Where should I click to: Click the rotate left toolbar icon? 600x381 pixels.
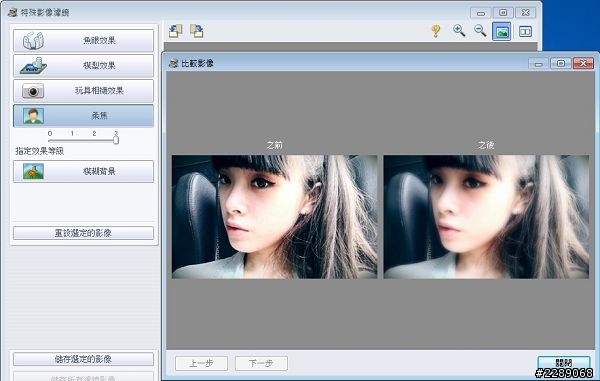[x=176, y=31]
